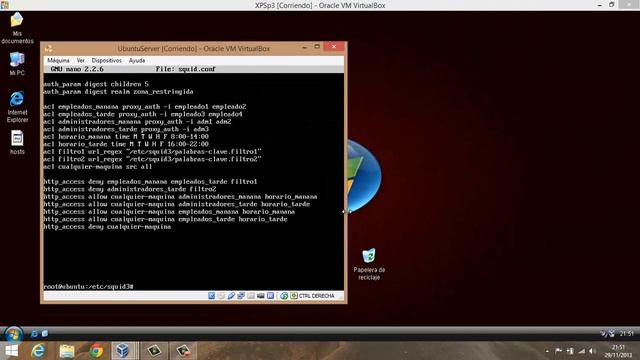Click the 'acl empleados_tarde proxy_auth' line
The width and height of the screenshot is (640, 360).
point(143,114)
